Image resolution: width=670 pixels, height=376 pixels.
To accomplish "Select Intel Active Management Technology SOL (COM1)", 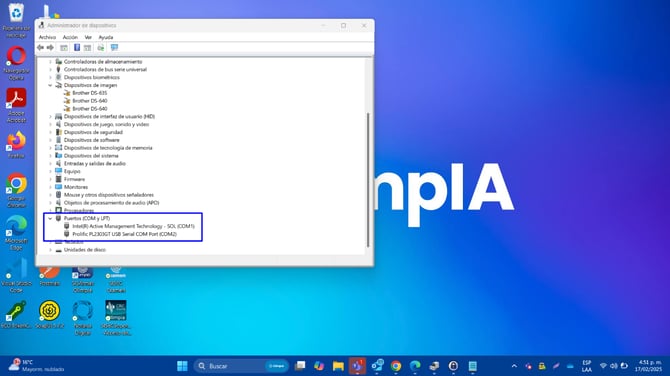I will tap(133, 226).
